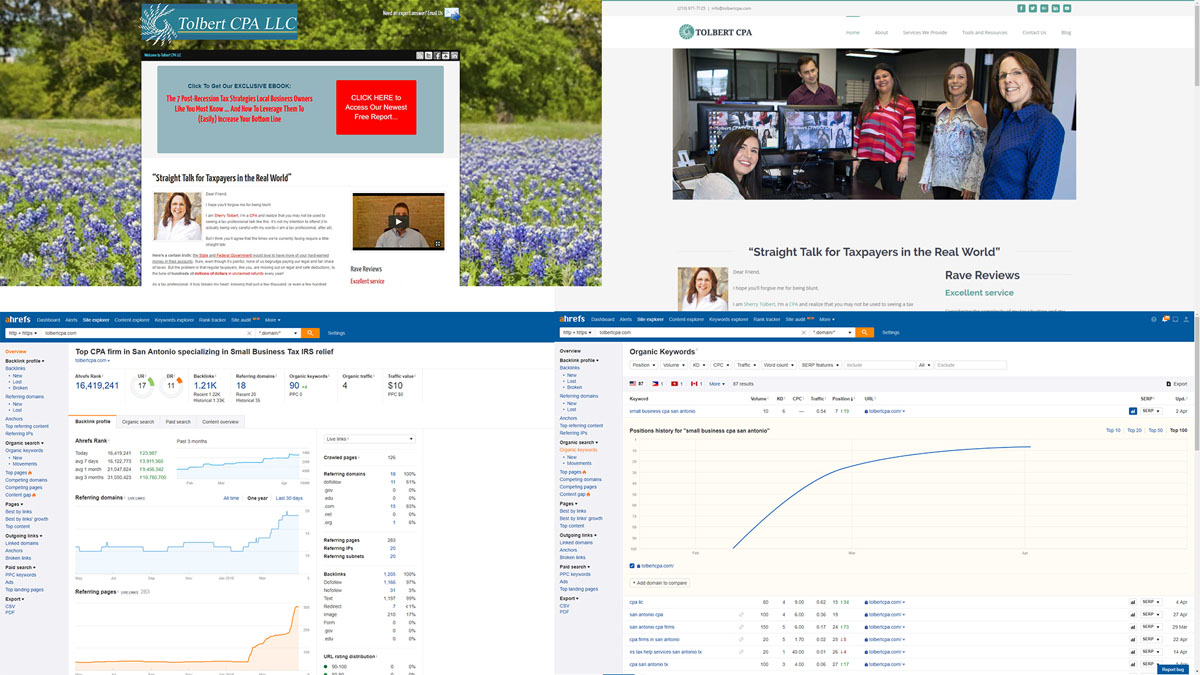1200x675 pixels.
Task: Click the email icon beside 'Need an expert answer'
Action: point(452,14)
